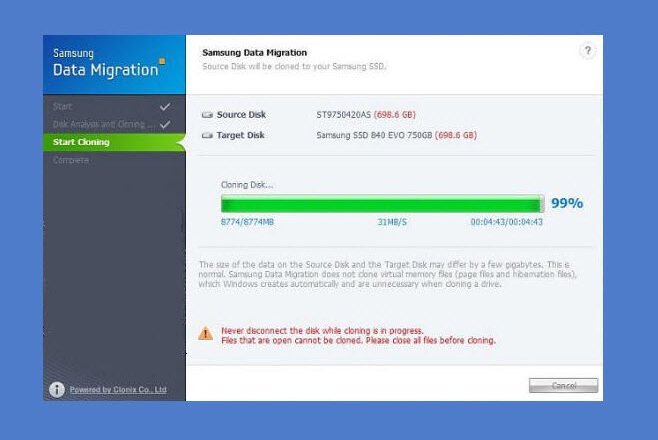Click the Target Disk label
This screenshot has width=658, height=440.
tap(240, 135)
